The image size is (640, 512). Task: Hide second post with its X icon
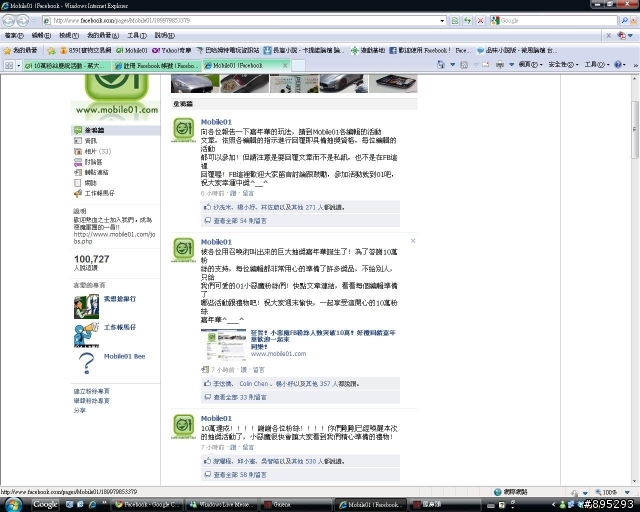(x=413, y=241)
